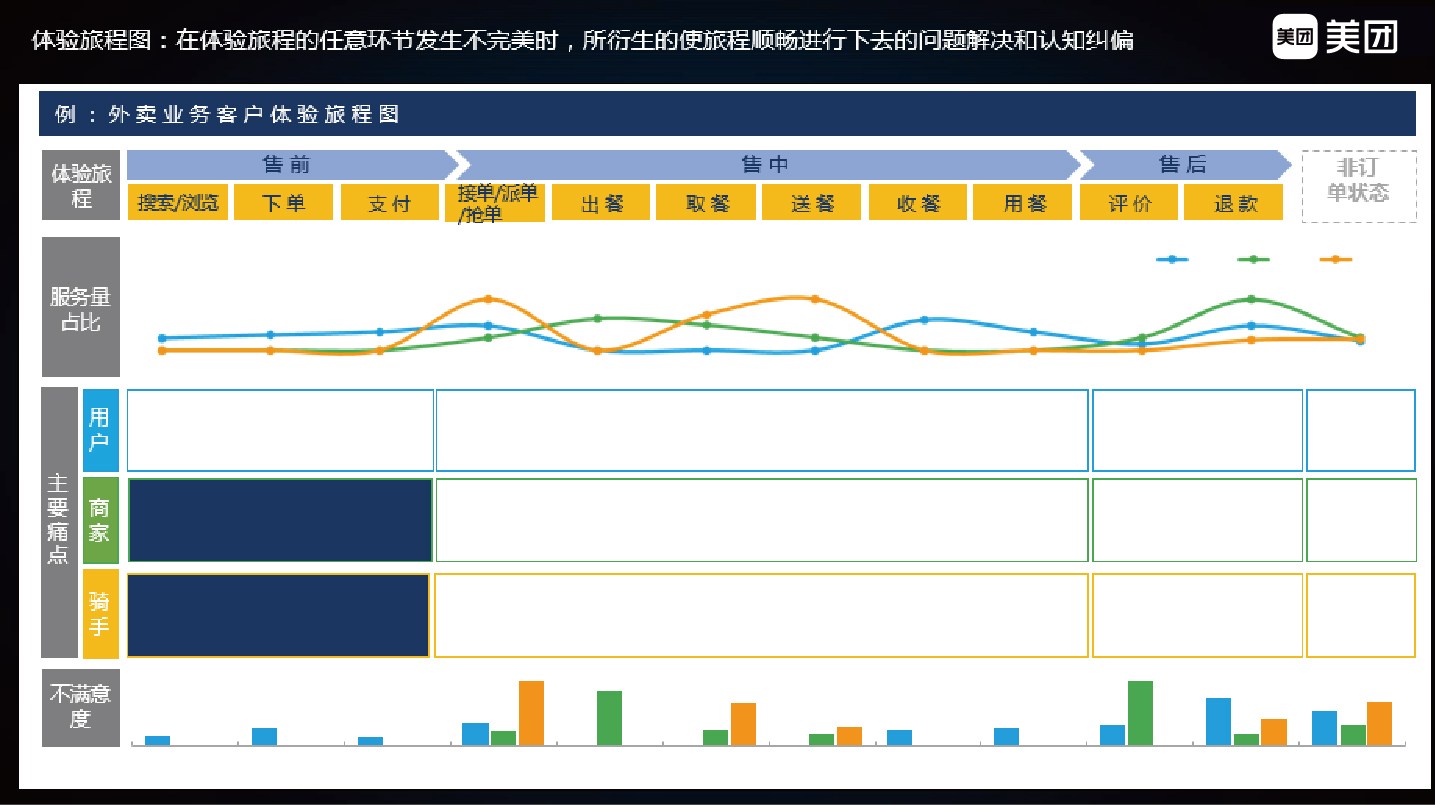Select the 售前 stage arrow

288,164
